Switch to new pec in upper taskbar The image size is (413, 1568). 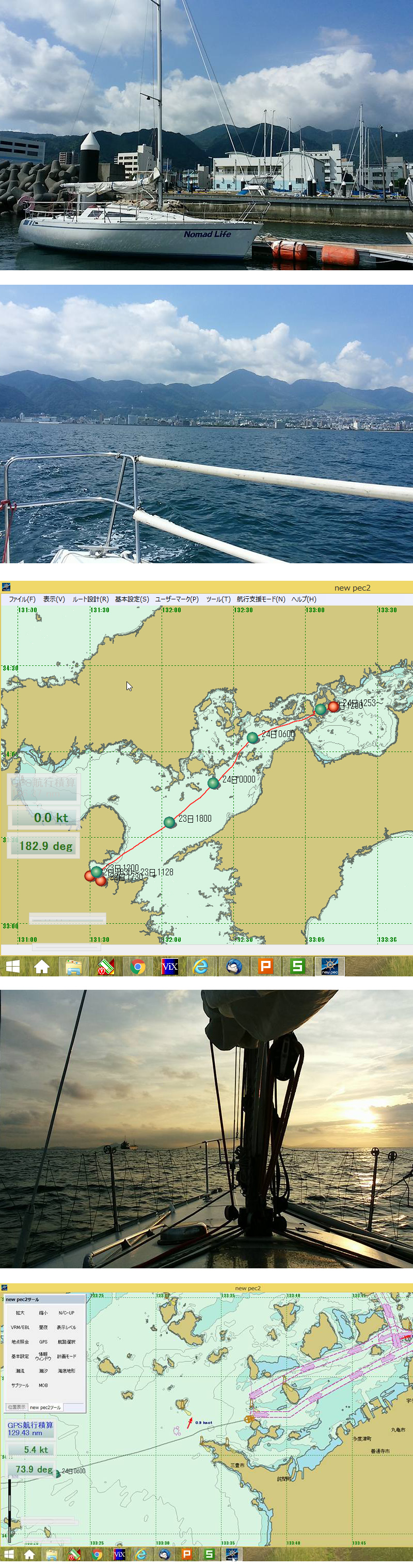[329, 967]
